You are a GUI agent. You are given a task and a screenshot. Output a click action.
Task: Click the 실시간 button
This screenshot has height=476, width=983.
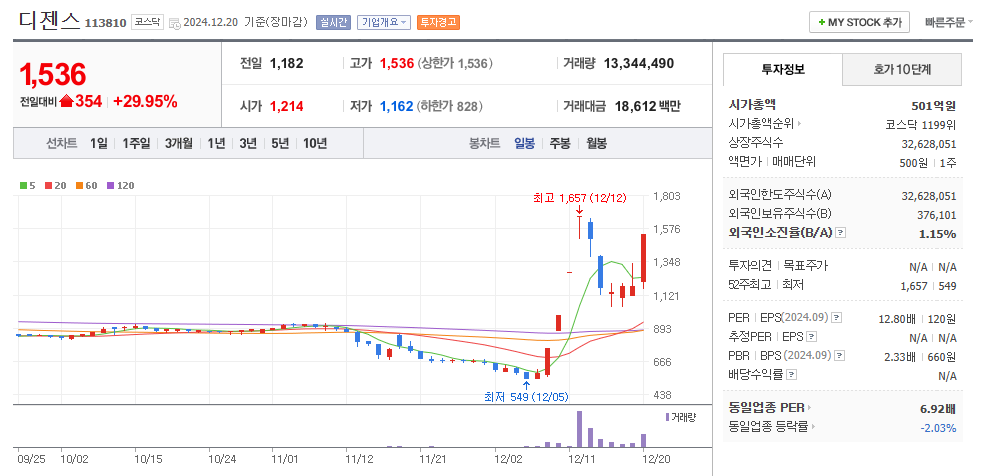pos(334,23)
